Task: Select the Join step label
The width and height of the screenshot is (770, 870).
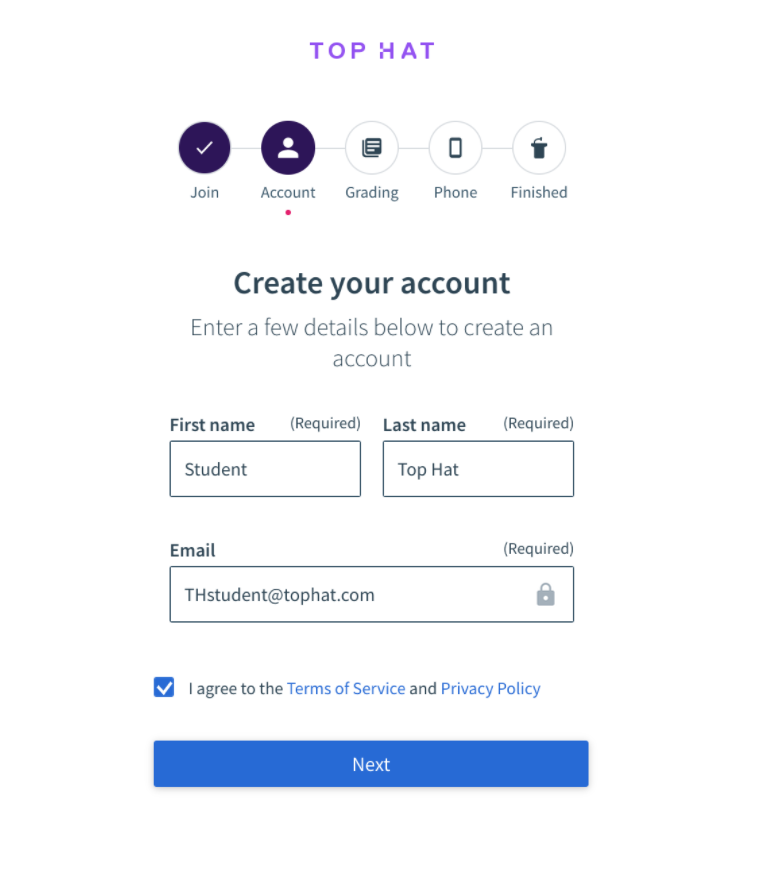Action: [204, 193]
